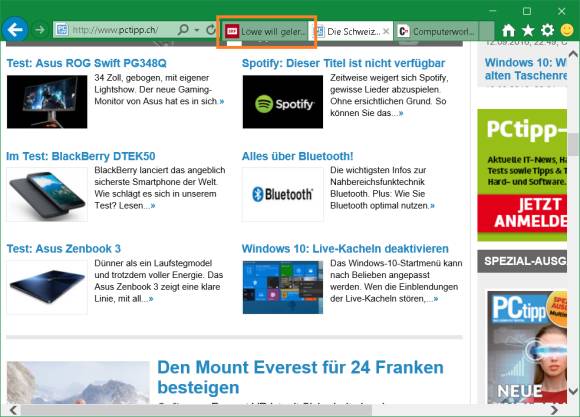Click the search magnifier in the address bar

tap(183, 30)
